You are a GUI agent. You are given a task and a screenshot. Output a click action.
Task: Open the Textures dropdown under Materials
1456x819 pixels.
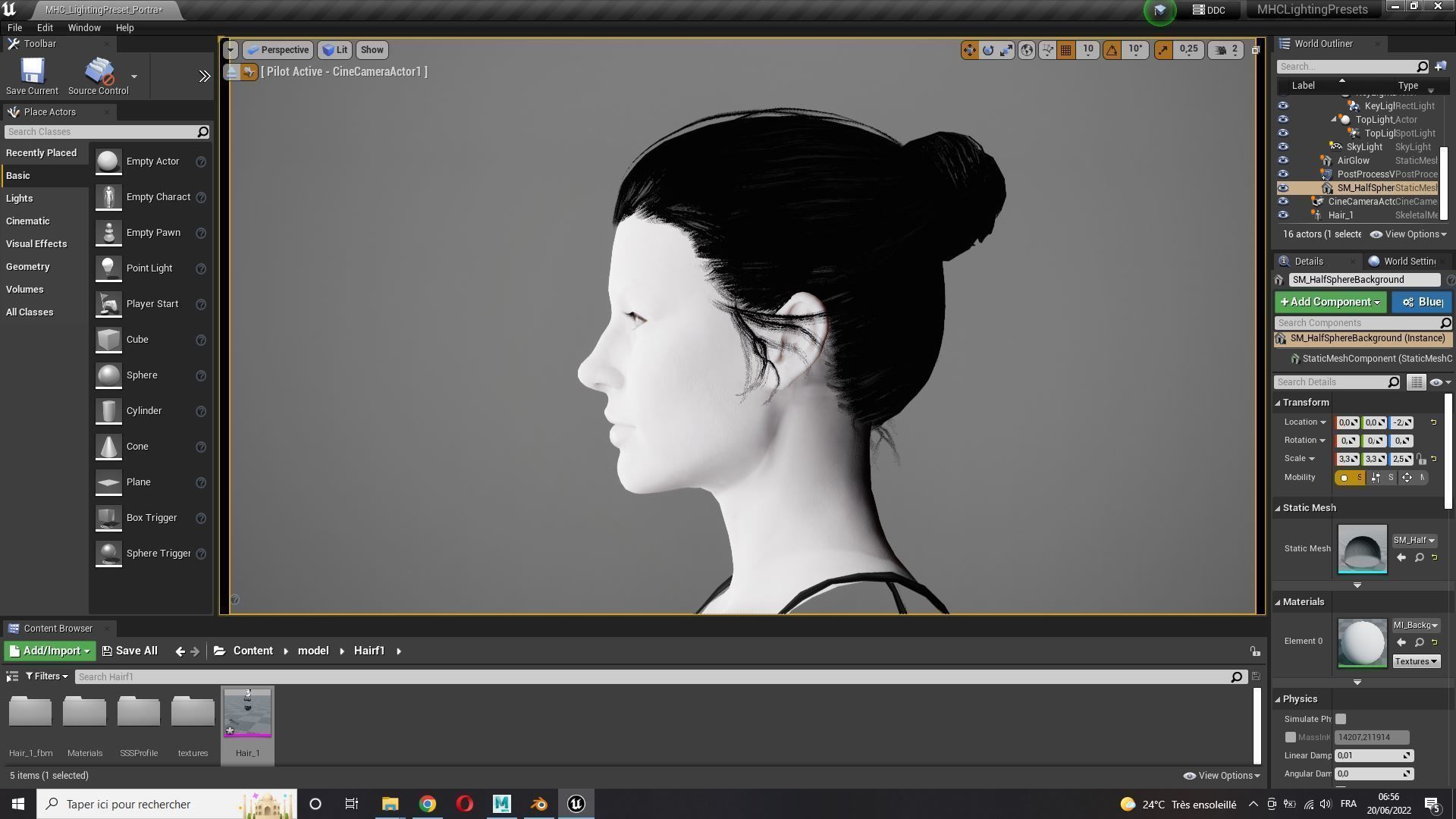point(1416,662)
